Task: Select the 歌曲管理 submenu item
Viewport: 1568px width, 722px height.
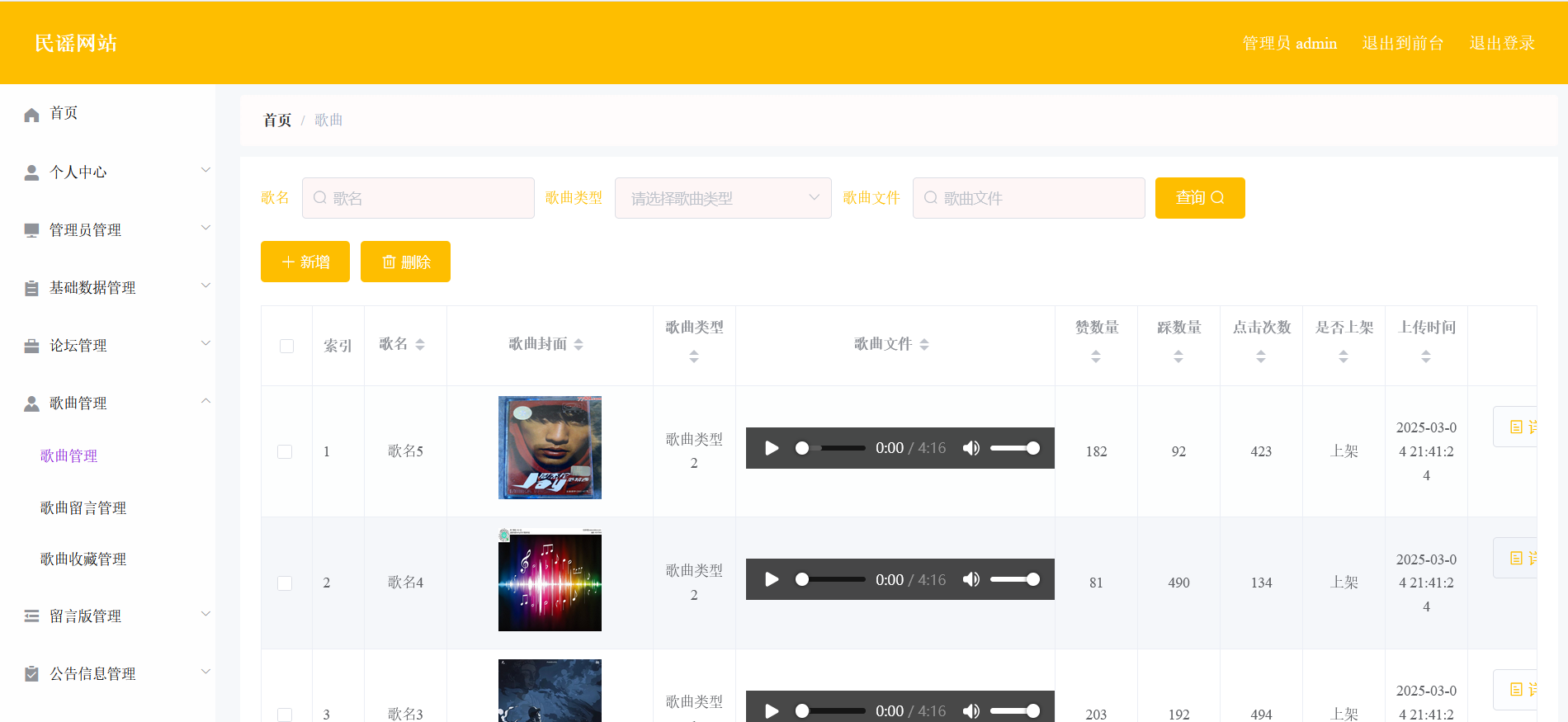Action: tap(68, 455)
